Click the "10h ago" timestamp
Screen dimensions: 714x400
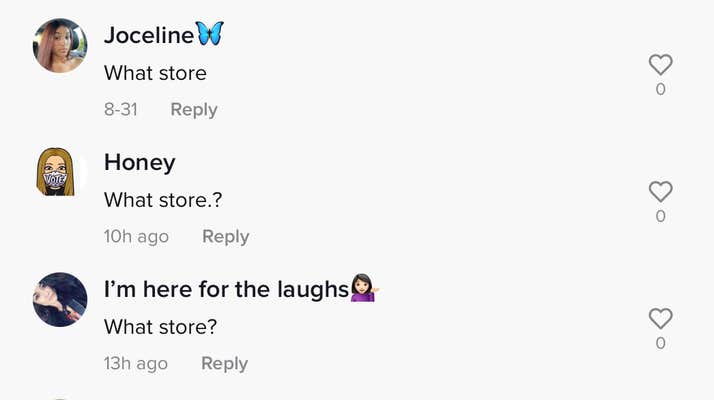(136, 237)
